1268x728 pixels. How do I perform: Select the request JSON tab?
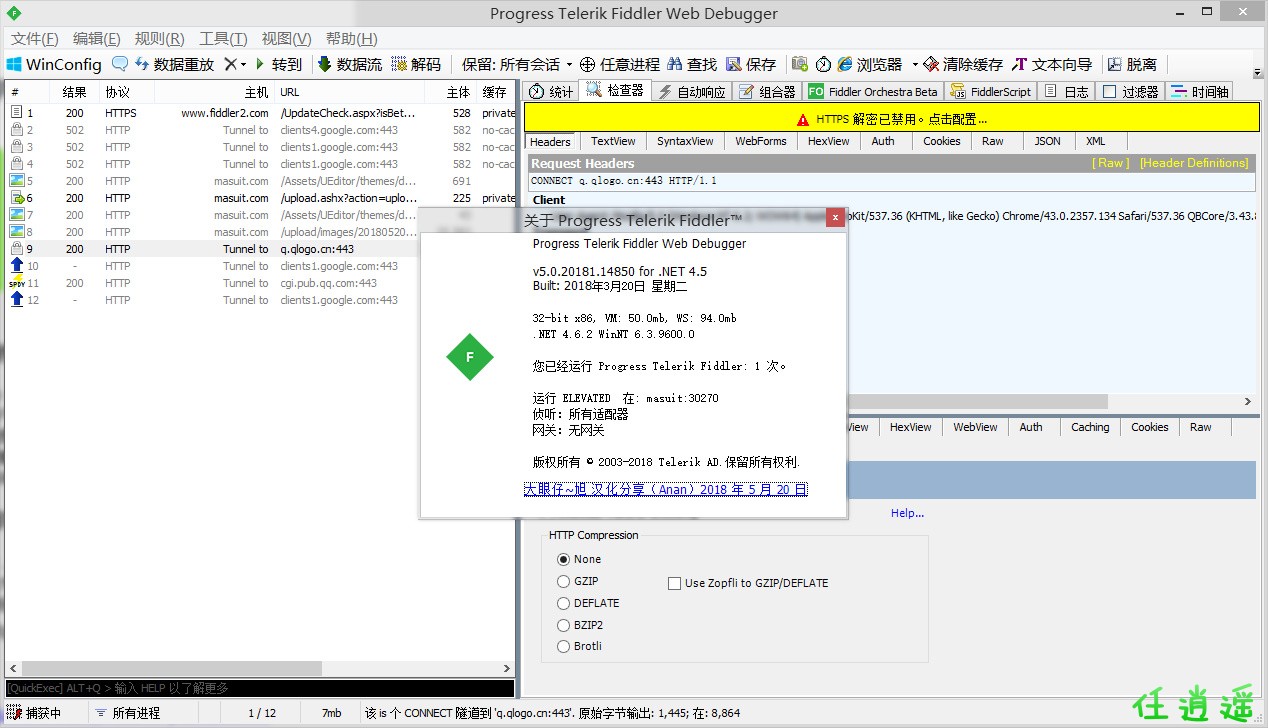click(1048, 141)
